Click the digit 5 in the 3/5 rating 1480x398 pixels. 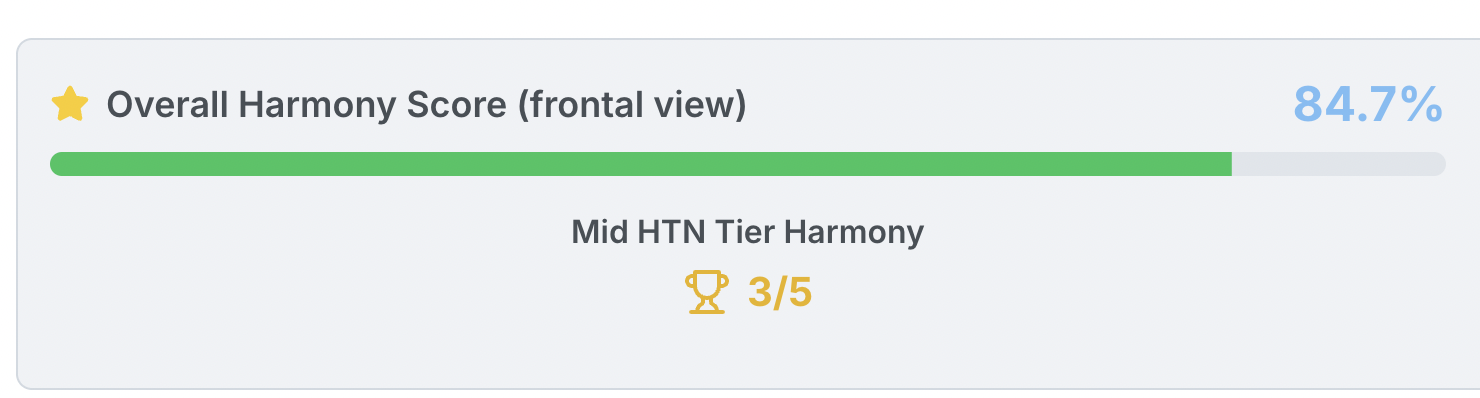(x=800, y=294)
